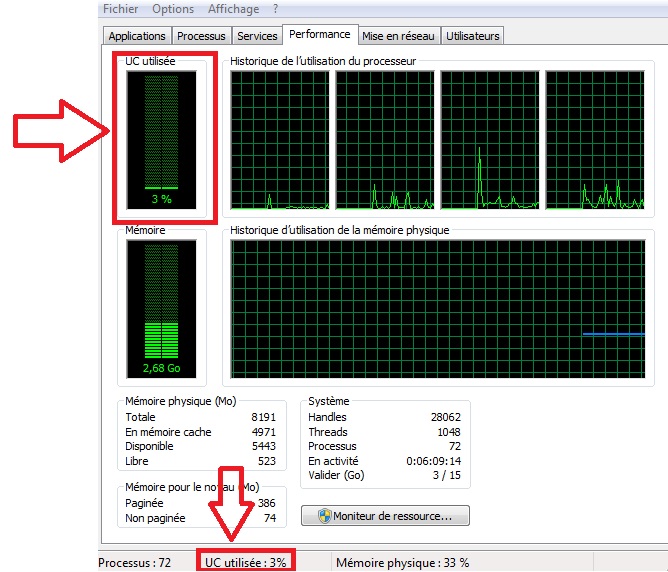Switch to the Mise en réseau tab
Viewport: 668px width, 572px height.
(x=398, y=36)
